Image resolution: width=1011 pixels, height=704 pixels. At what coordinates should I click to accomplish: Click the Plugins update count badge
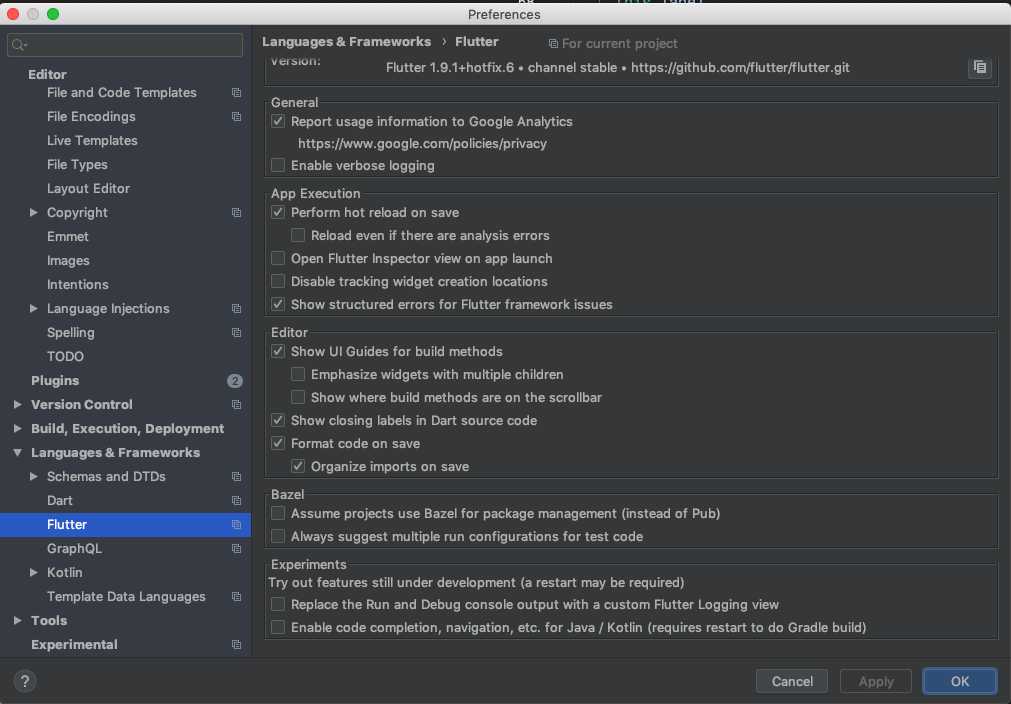click(235, 381)
